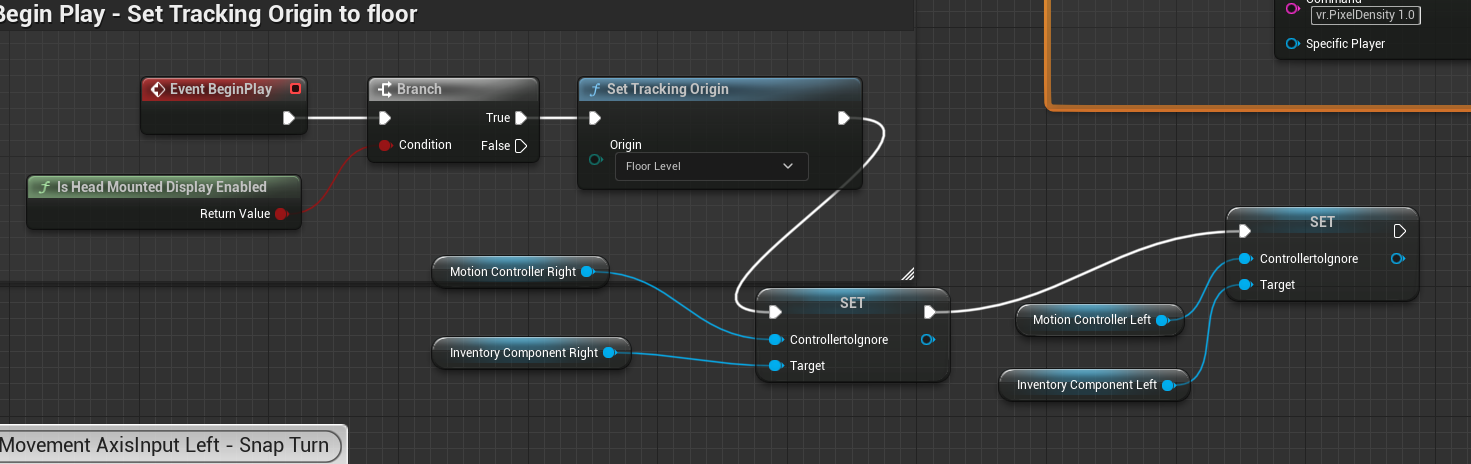Click the Motion Controller Right output pin
Image resolution: width=1471 pixels, height=464 pixels.
[588, 272]
